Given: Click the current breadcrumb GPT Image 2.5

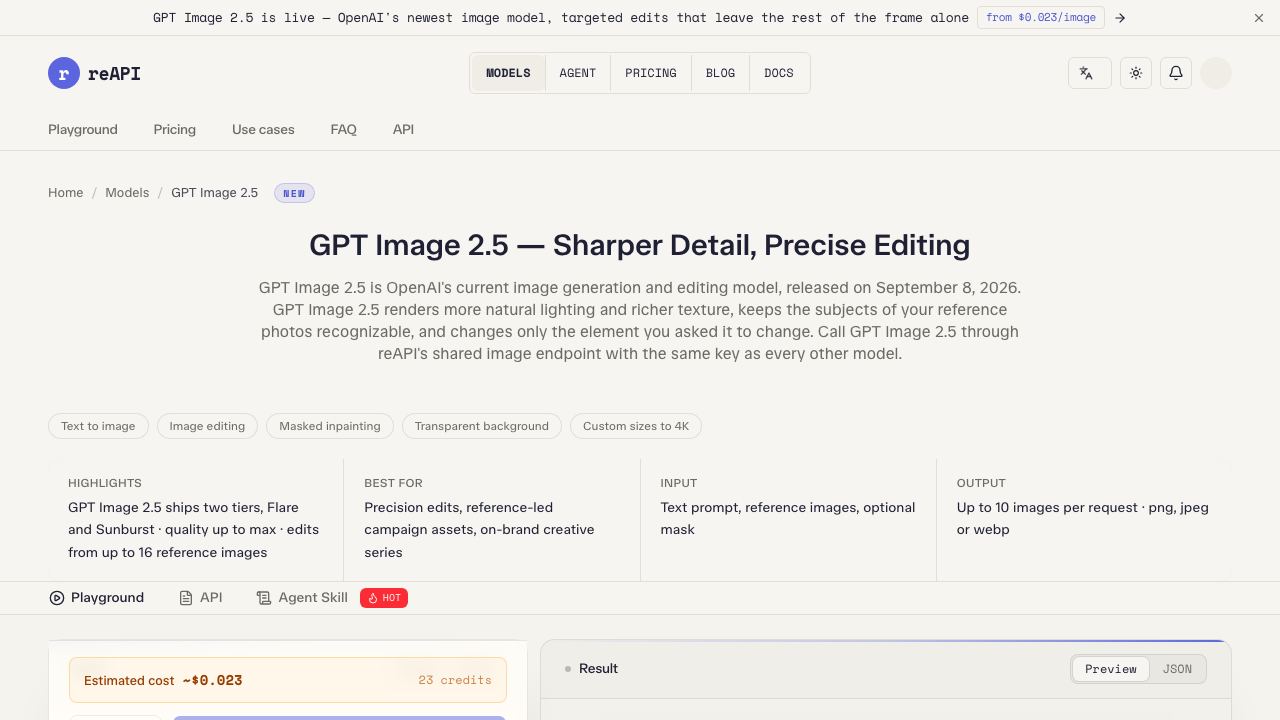Looking at the screenshot, I should (214, 193).
